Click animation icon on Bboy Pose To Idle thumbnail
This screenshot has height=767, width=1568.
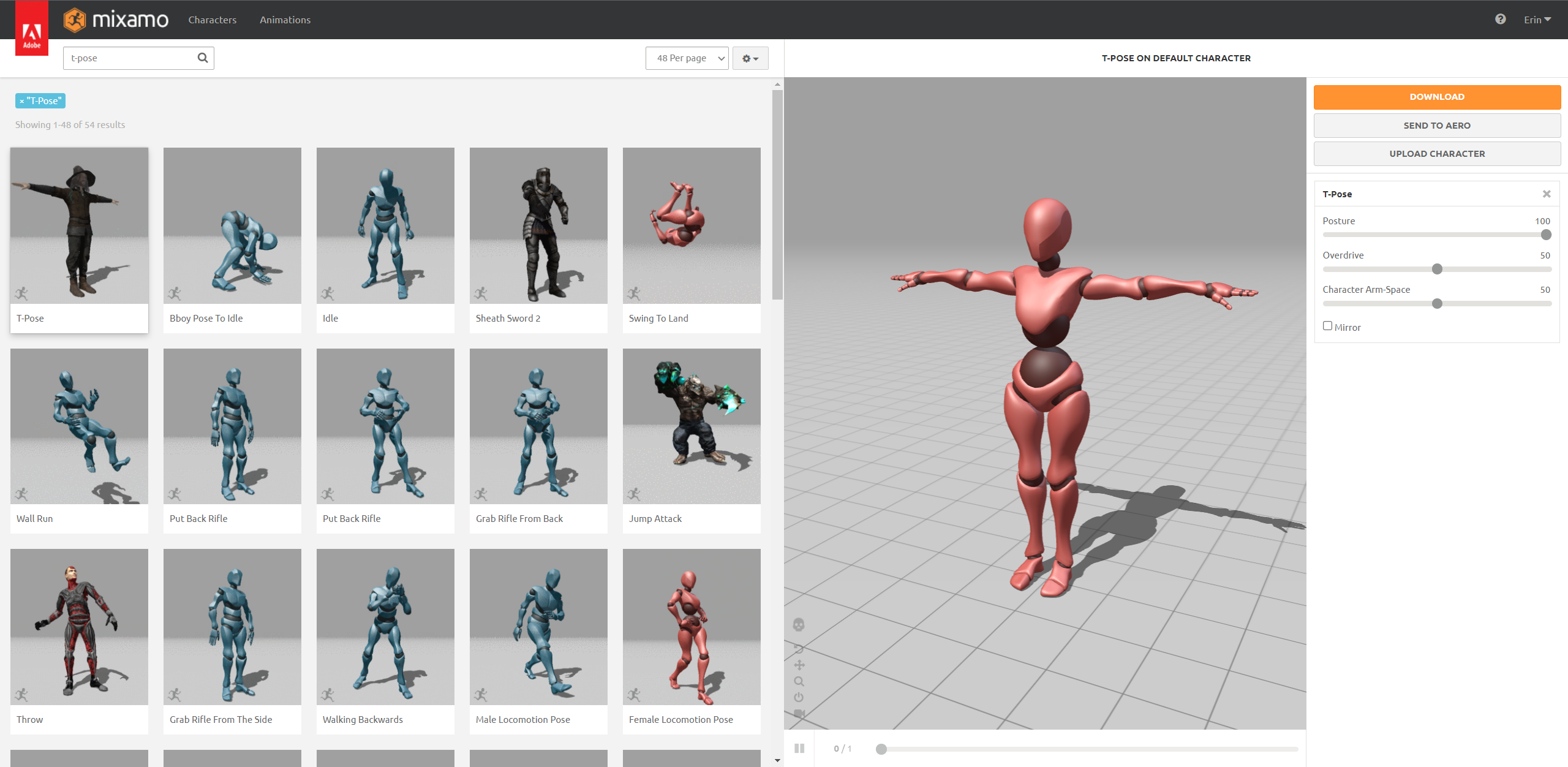pyautogui.click(x=175, y=293)
